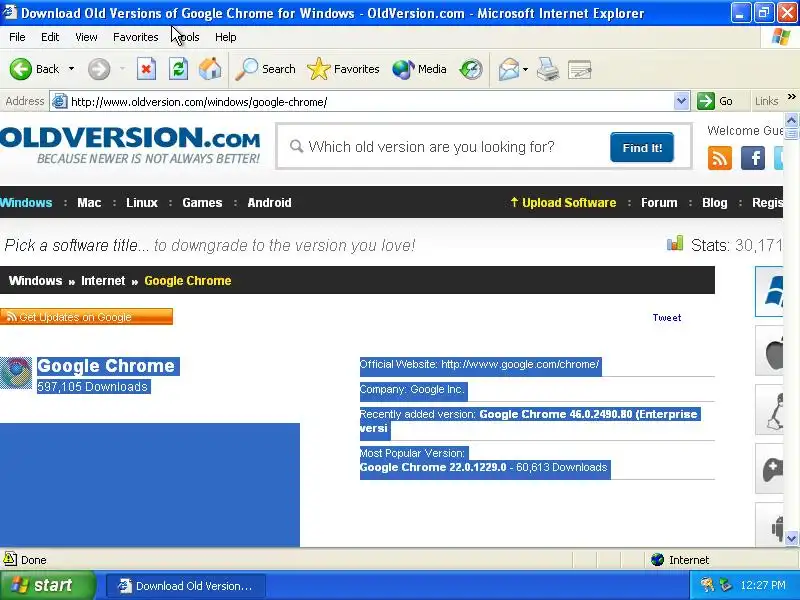The image size is (800, 600).
Task: Expand the Address bar dropdown arrow
Action: (x=681, y=102)
